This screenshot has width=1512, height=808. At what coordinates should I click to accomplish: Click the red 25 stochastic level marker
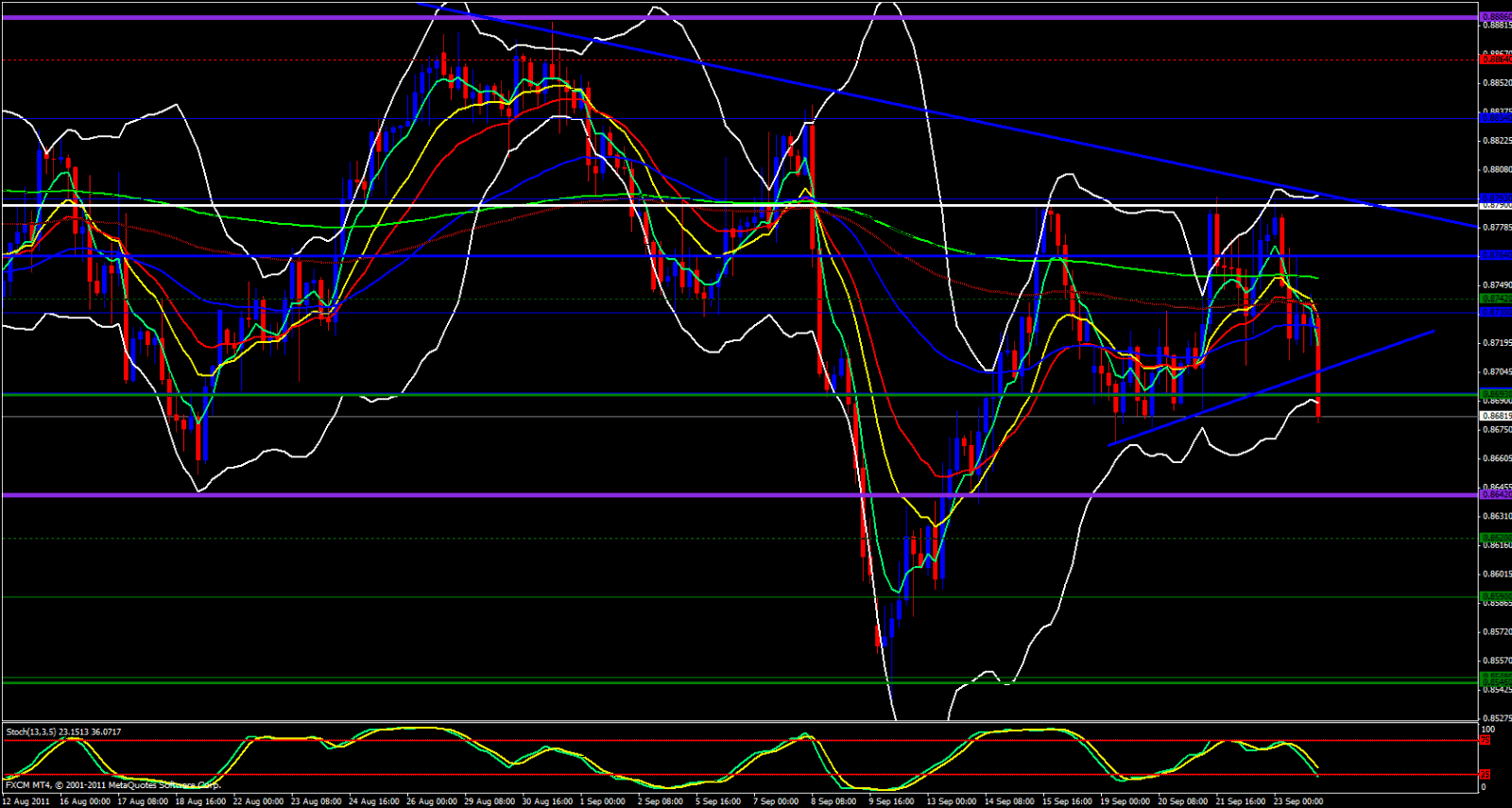[x=1485, y=775]
